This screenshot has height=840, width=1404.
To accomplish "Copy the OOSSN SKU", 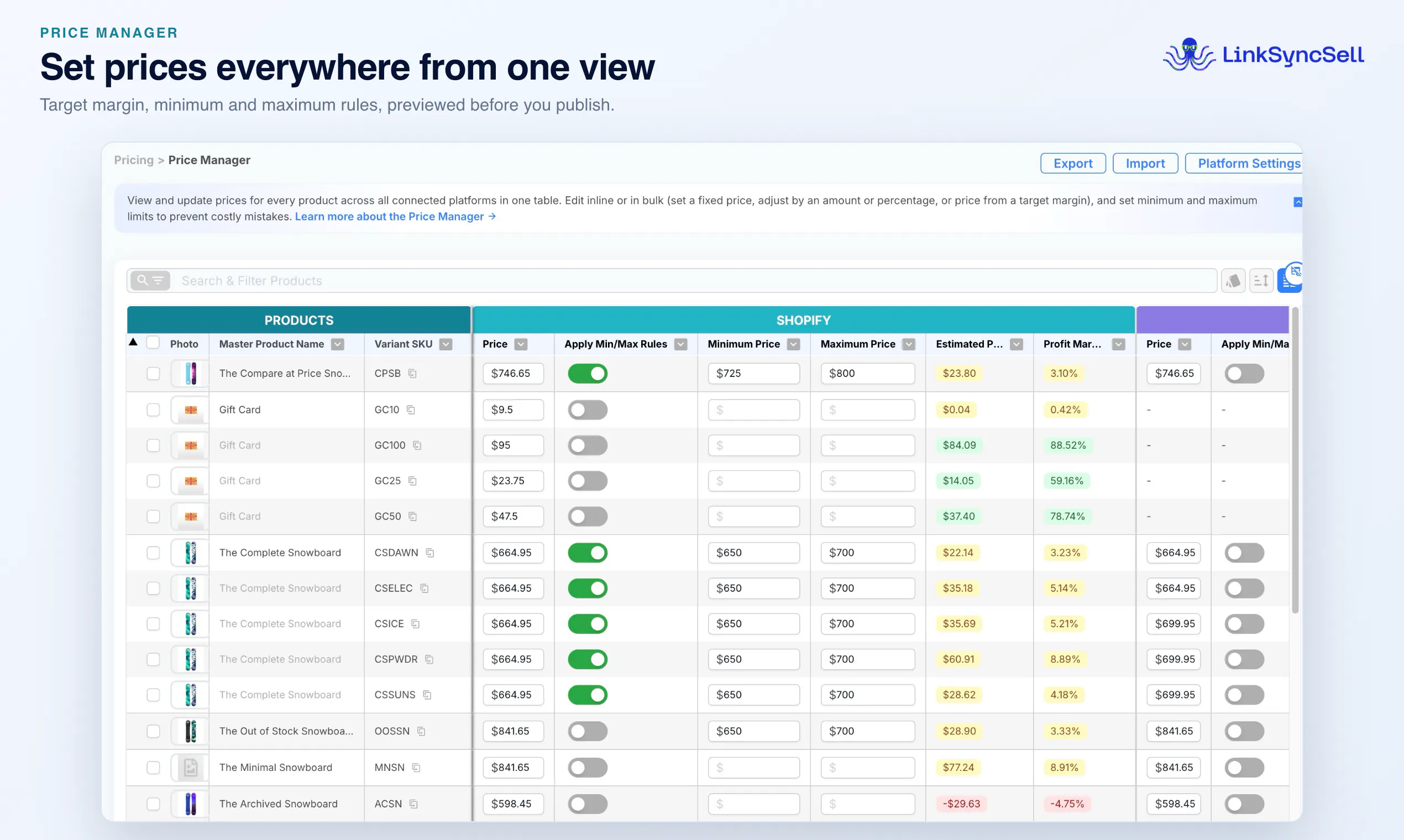I will (422, 731).
